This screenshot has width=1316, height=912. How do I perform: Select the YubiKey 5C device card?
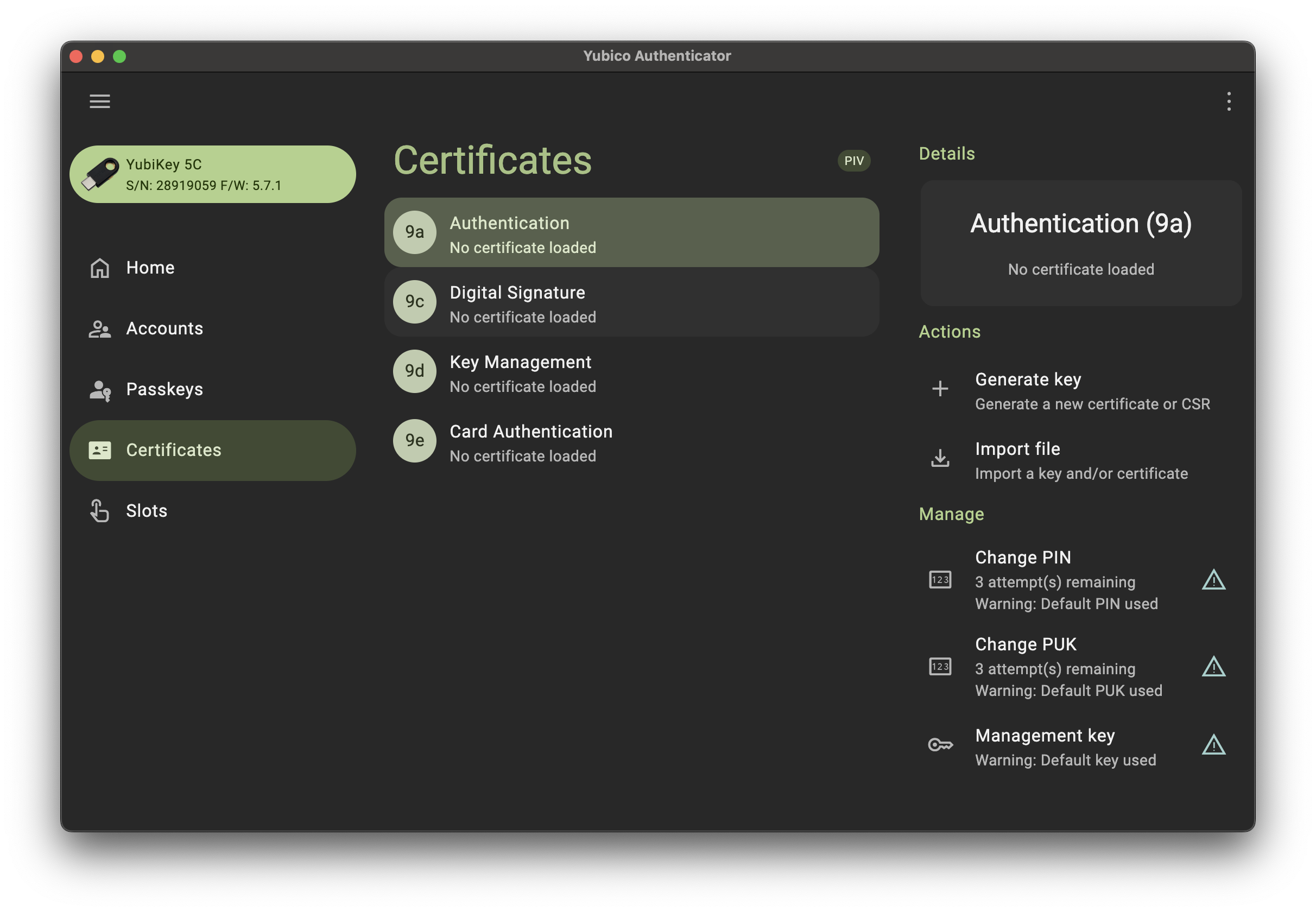(x=212, y=174)
